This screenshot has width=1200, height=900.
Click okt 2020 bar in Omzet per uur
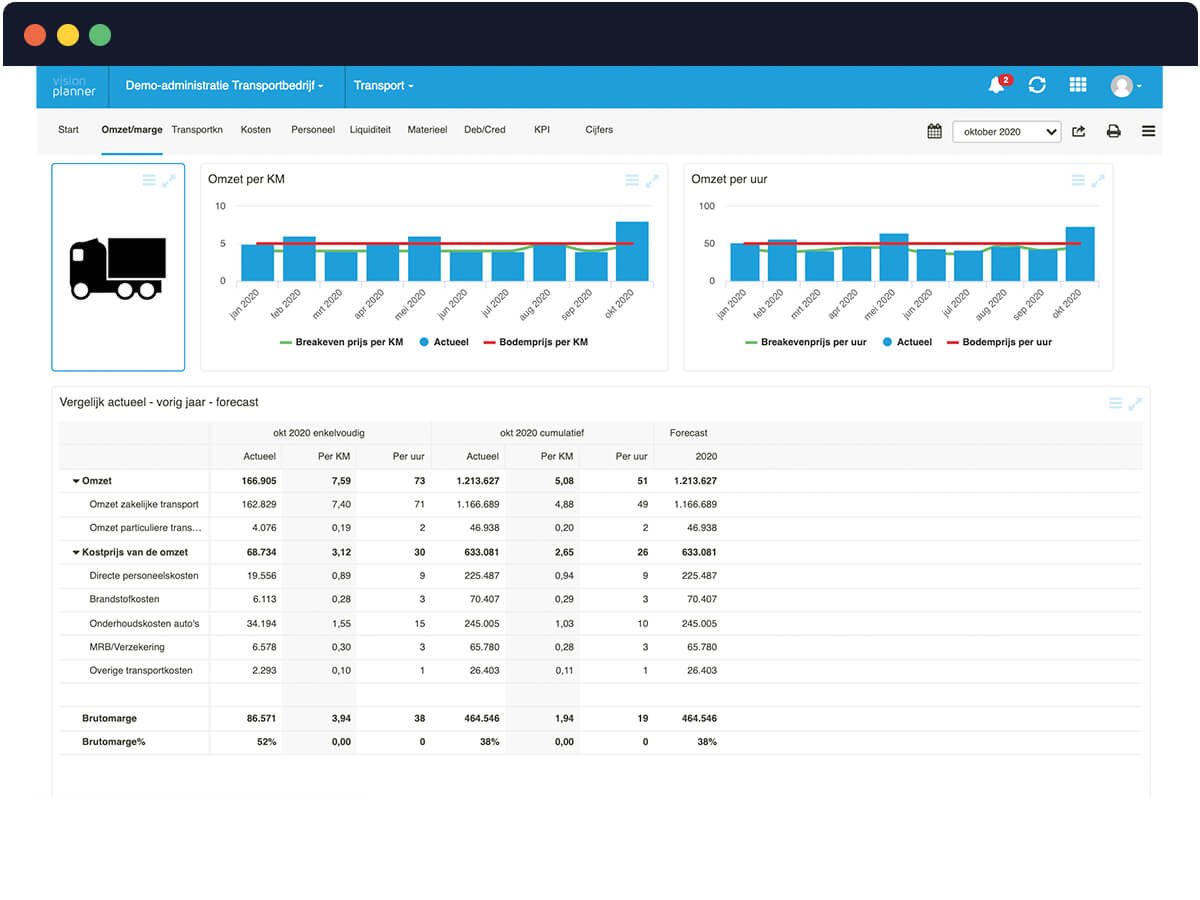(1080, 254)
